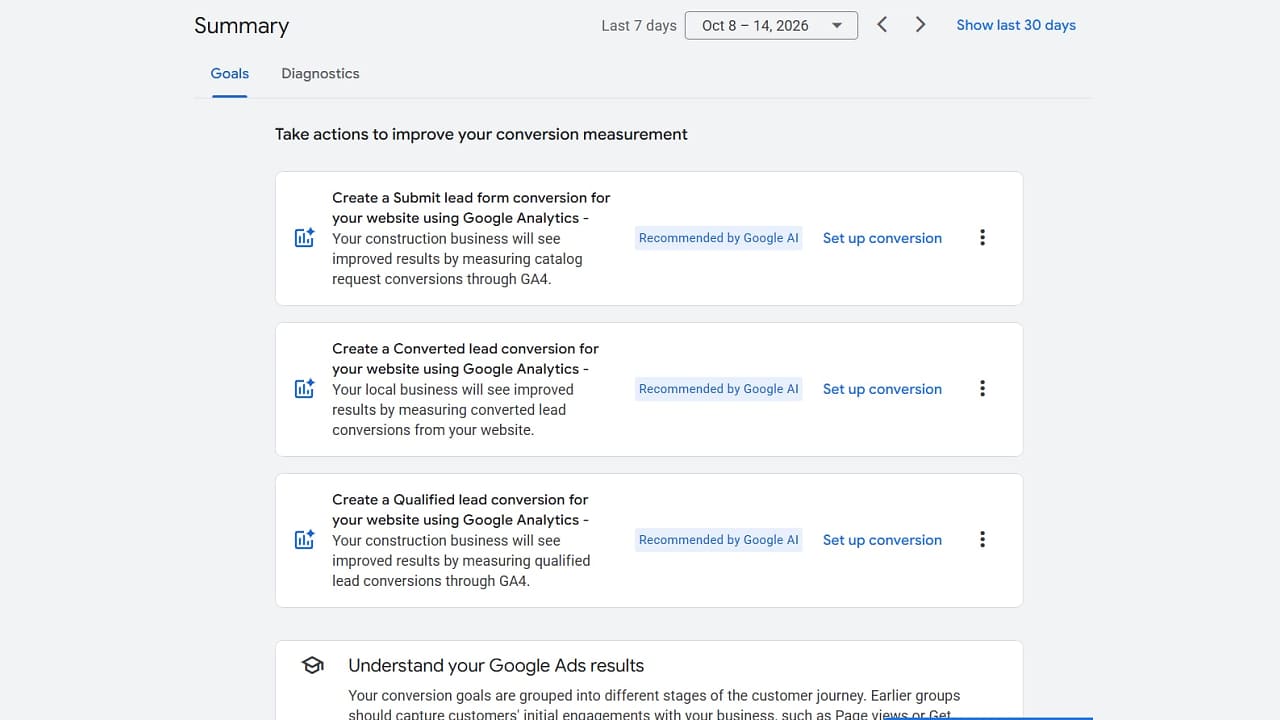
Task: Go to next date range arrow
Action: pos(921,25)
